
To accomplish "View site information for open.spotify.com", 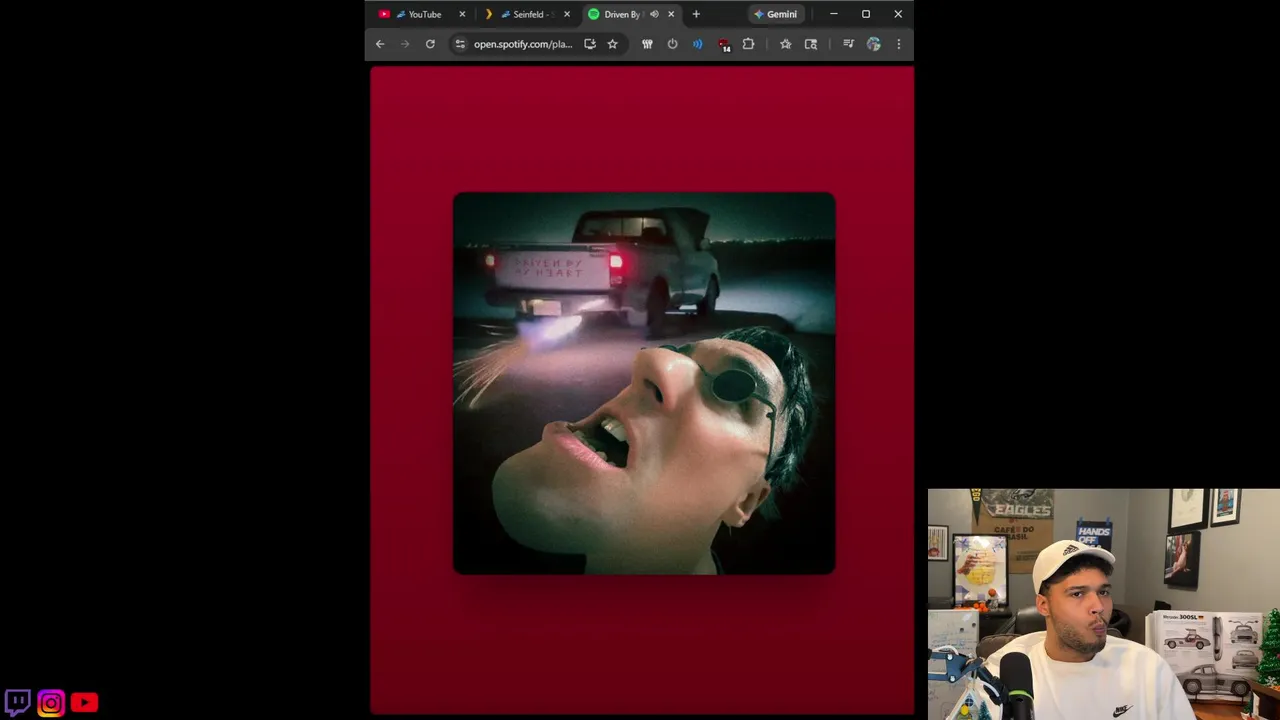I will [460, 44].
